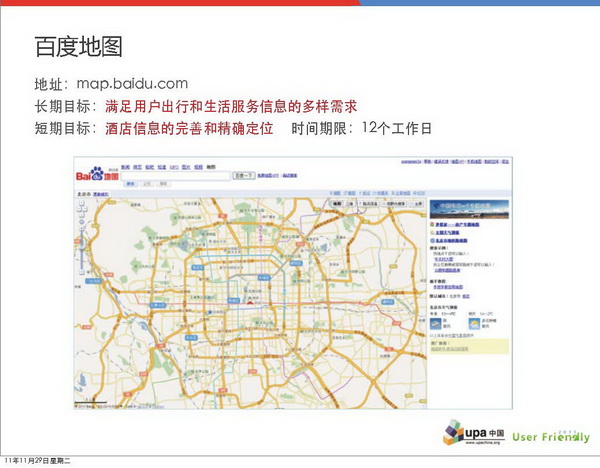Click the search-in-view button on map
The width and height of the screenshot is (600, 468).
click(393, 204)
